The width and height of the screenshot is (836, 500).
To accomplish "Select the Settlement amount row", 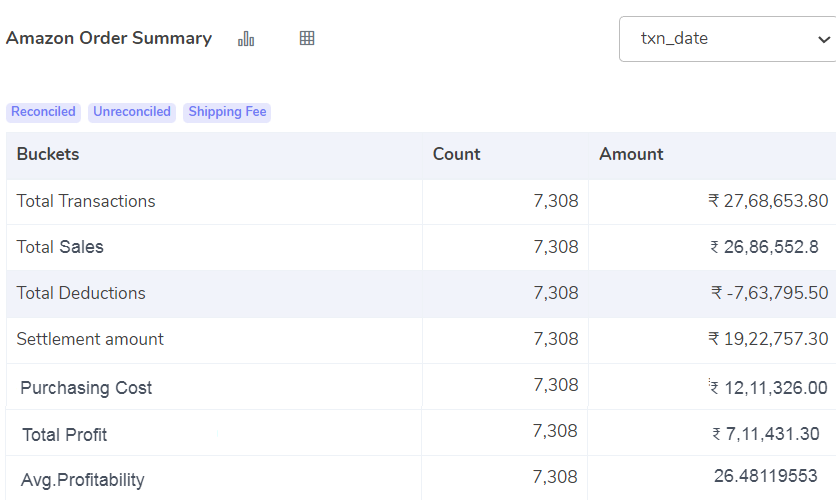I will pos(421,340).
